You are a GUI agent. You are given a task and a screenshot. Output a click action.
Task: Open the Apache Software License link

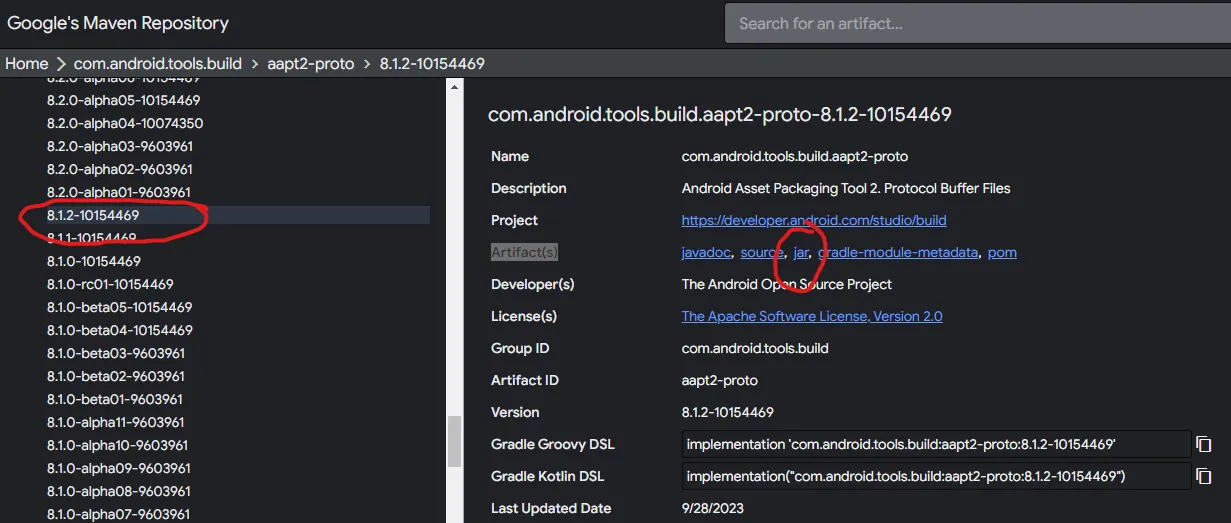pos(812,316)
